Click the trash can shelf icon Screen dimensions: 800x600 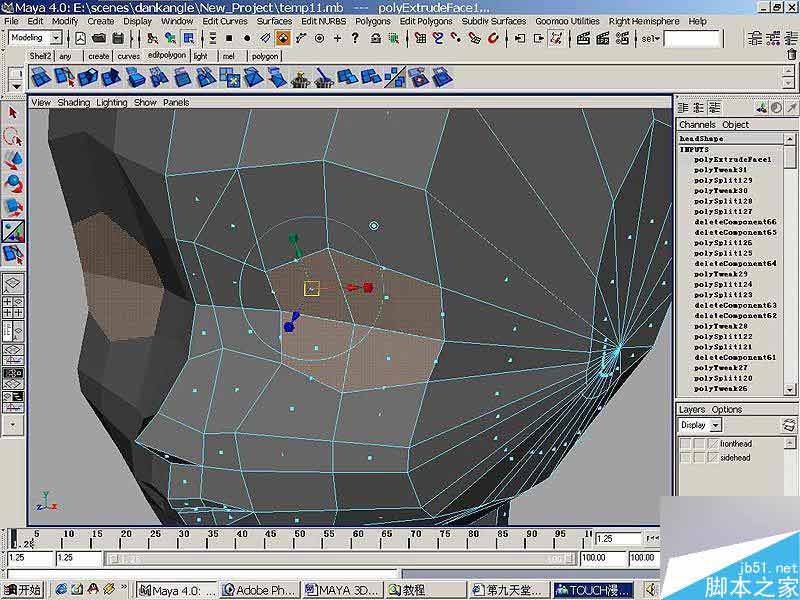pos(791,54)
